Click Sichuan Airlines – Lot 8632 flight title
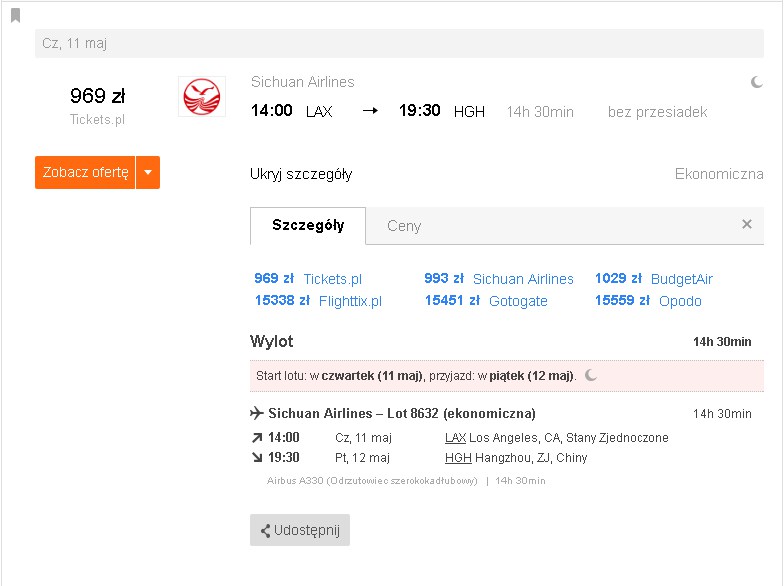 [x=402, y=414]
